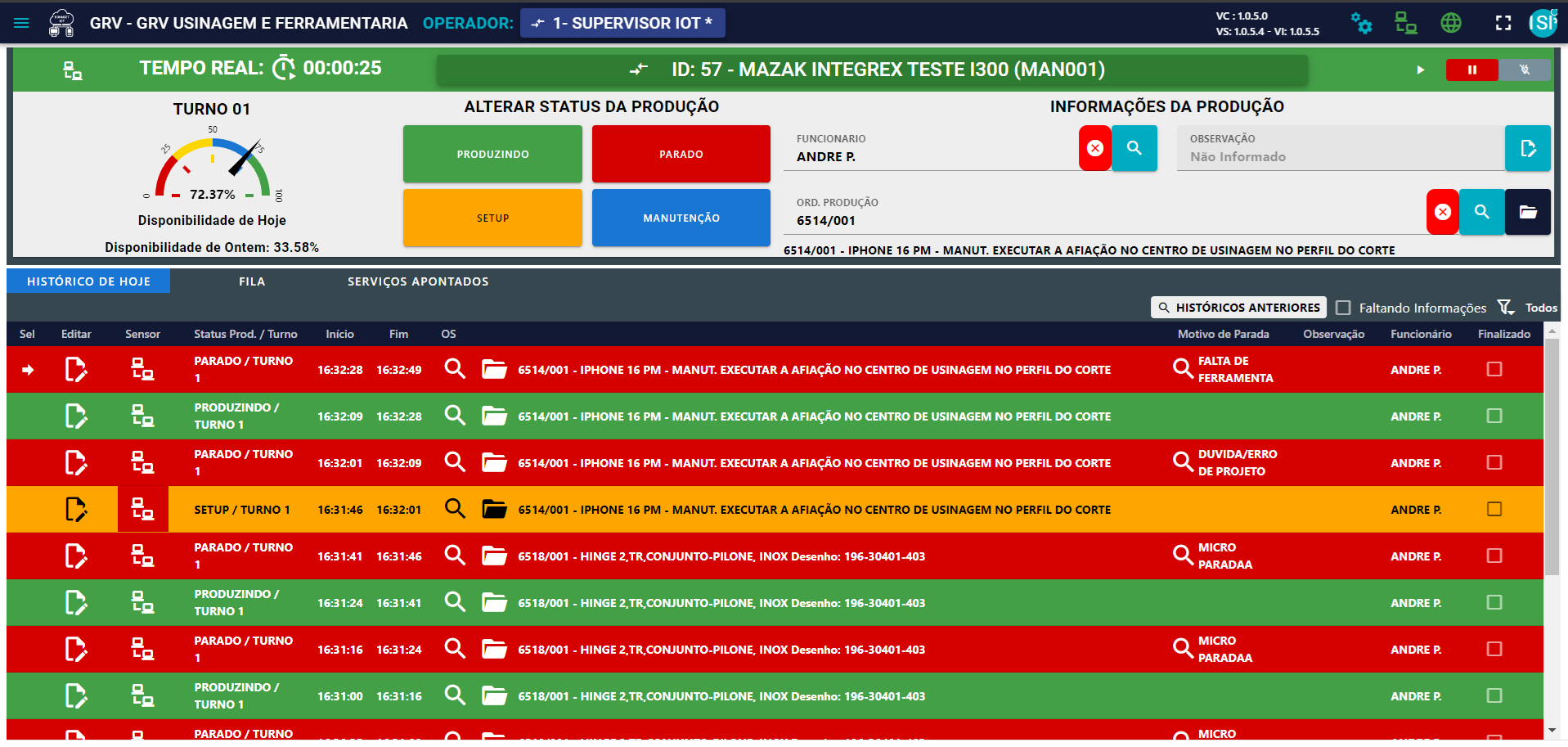This screenshot has width=1568, height=747.
Task: Open black folder in SETUP row
Action: pos(494,510)
